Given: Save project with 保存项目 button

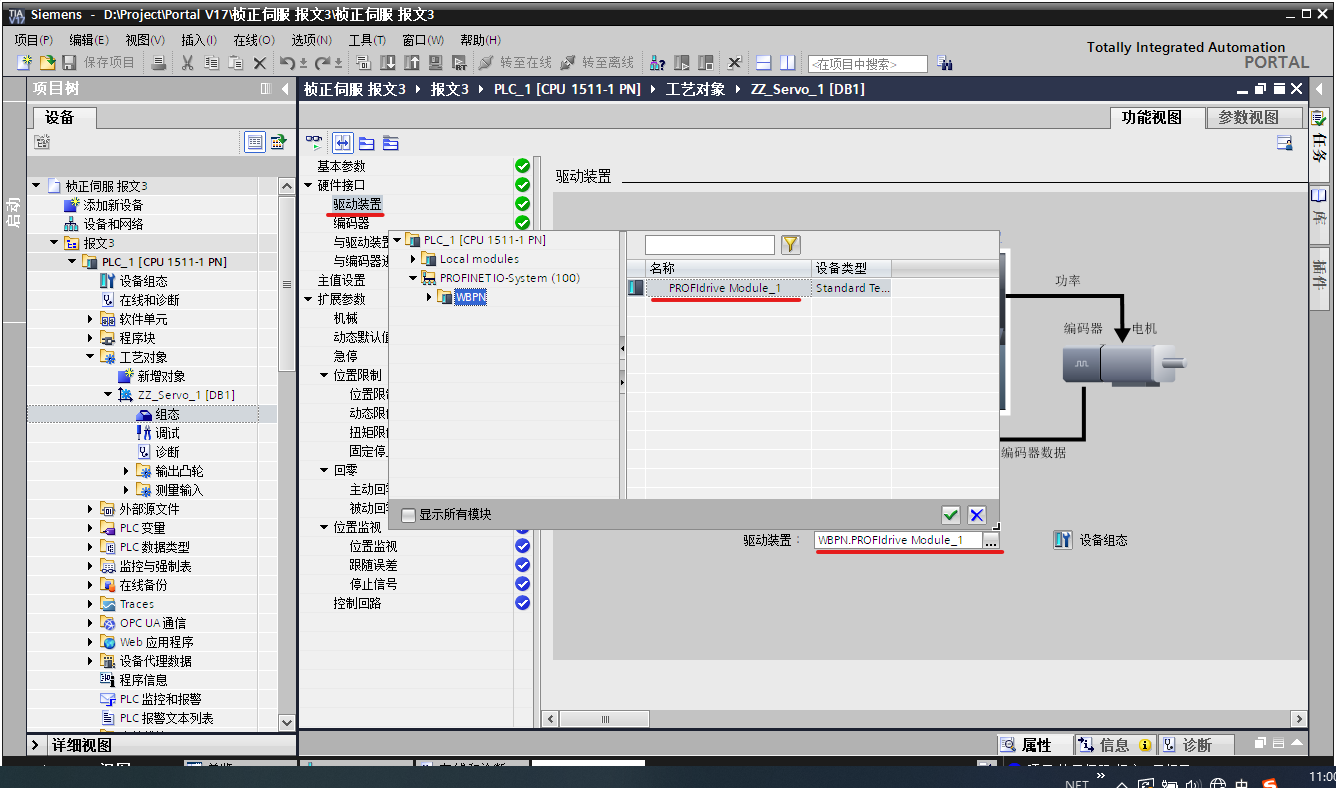Looking at the screenshot, I should click(x=99, y=63).
